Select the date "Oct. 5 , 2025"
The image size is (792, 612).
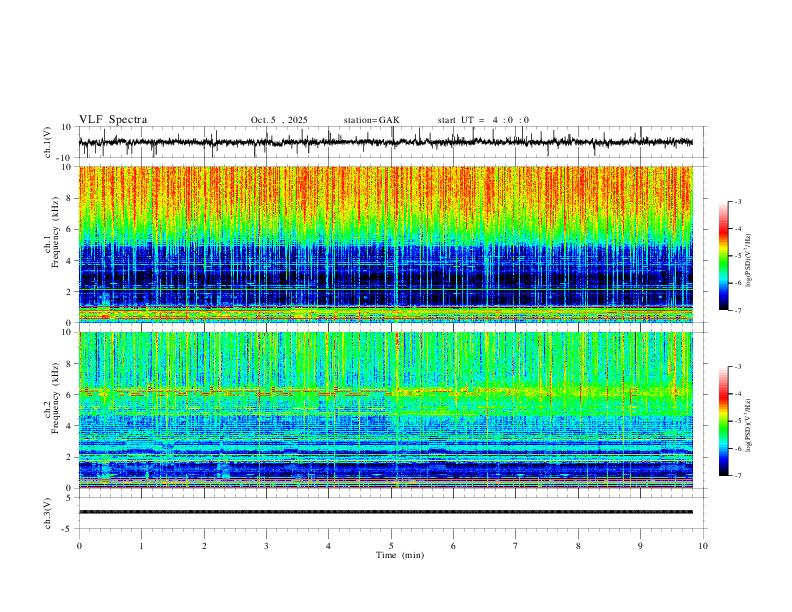pos(279,120)
